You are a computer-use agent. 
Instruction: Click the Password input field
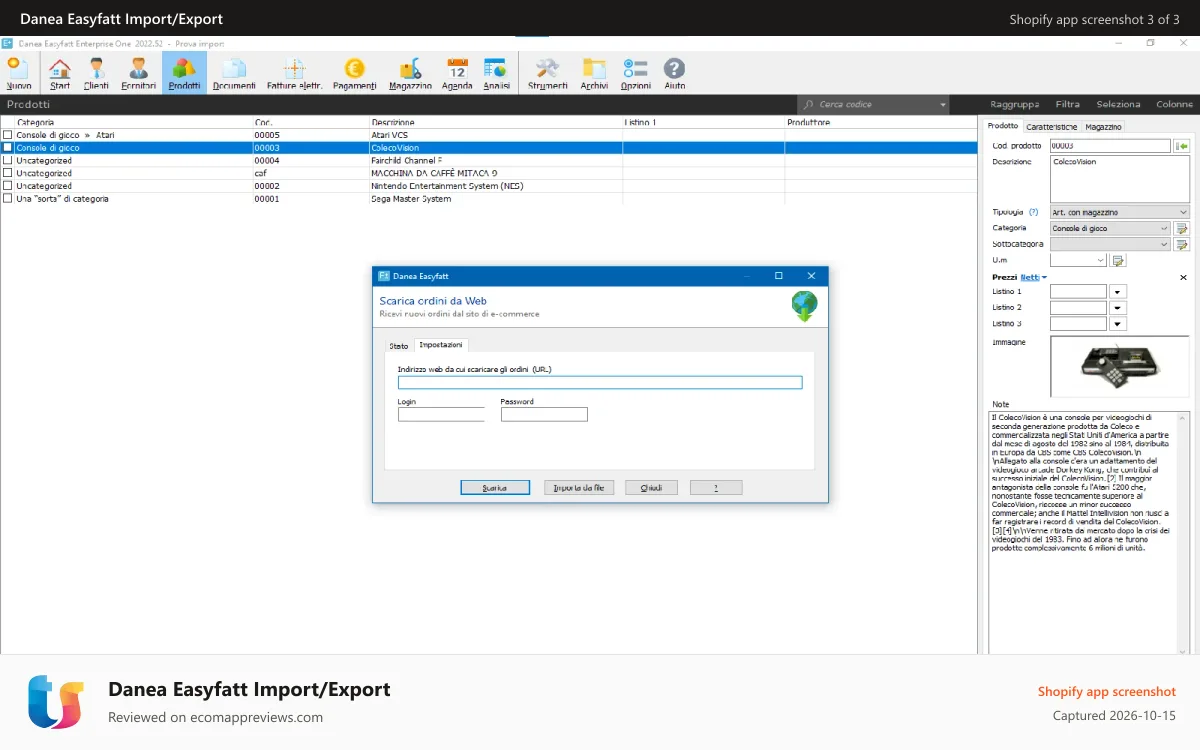544,414
